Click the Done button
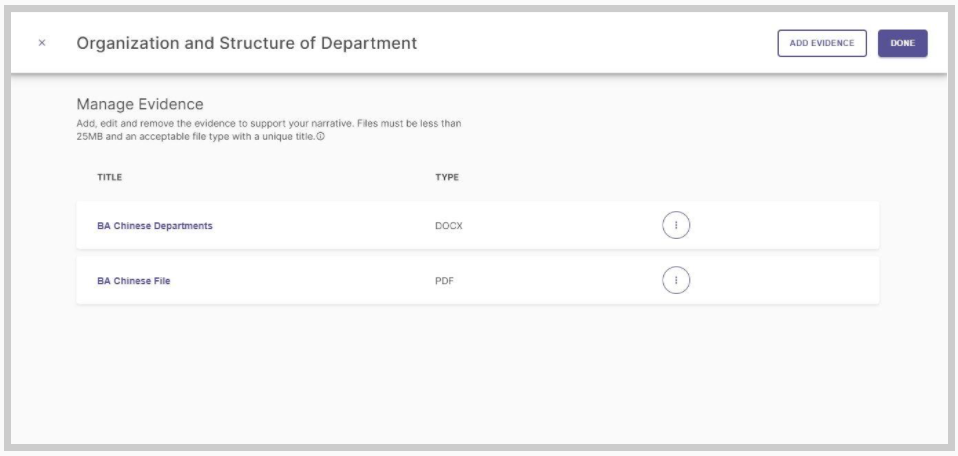Screen dimensions: 958x456 tap(902, 43)
